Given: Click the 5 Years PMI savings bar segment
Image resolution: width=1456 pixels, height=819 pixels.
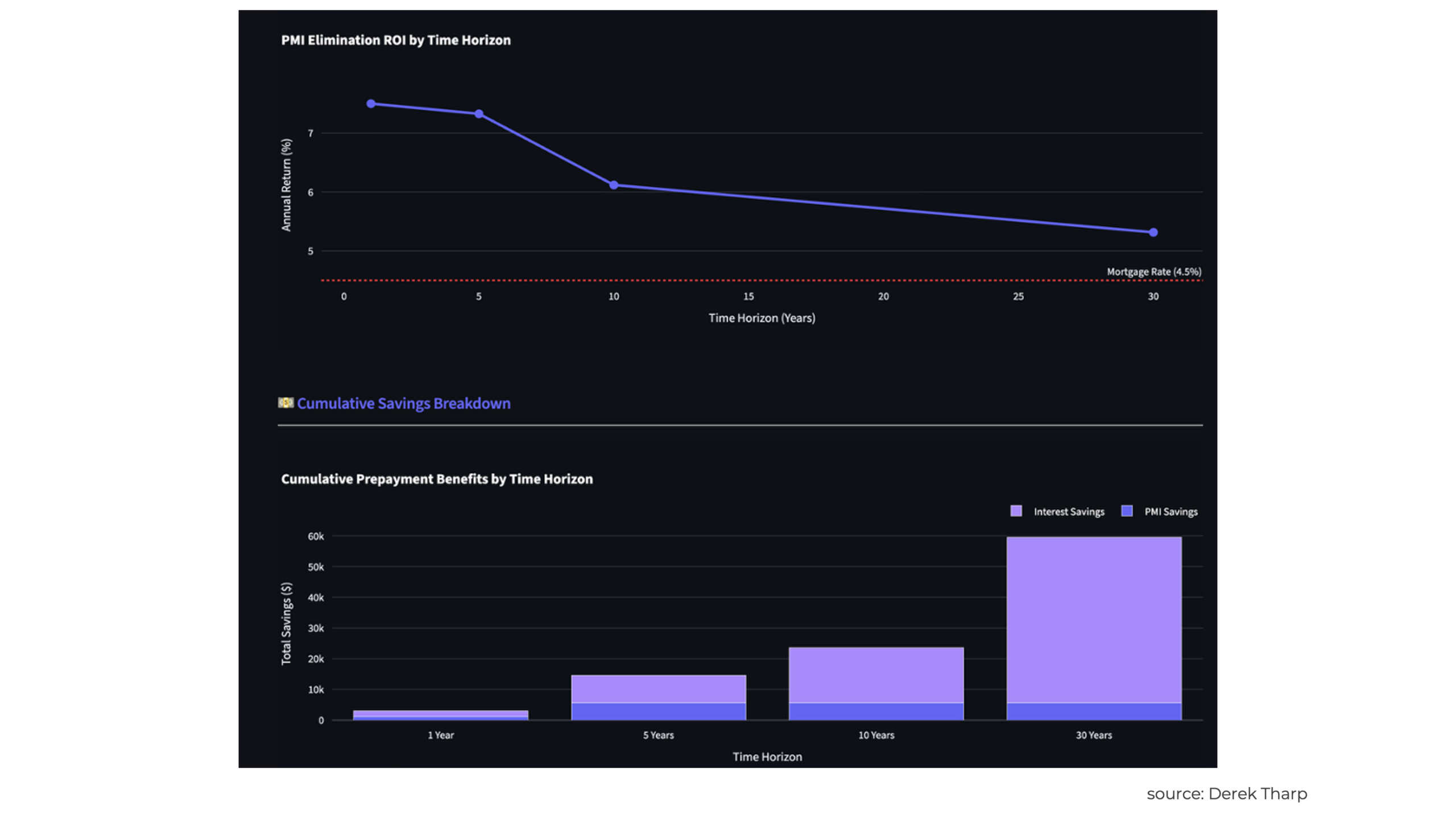Looking at the screenshot, I should pos(658,711).
